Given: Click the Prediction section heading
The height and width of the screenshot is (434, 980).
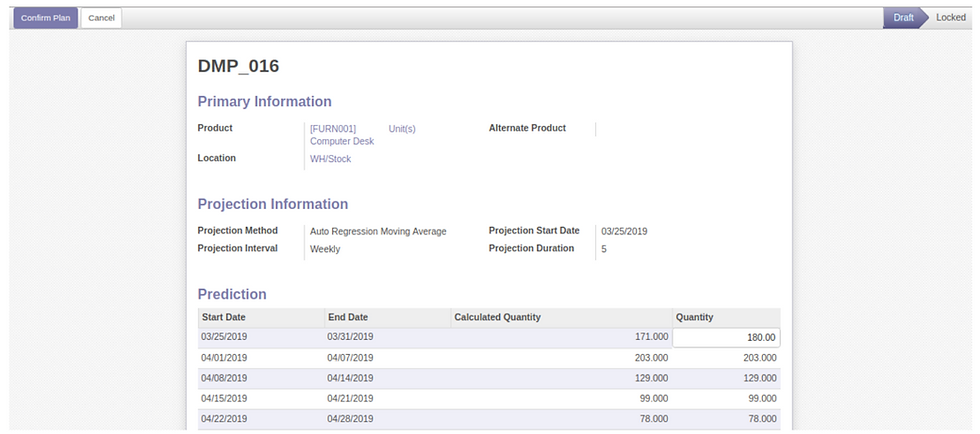Looking at the screenshot, I should [232, 295].
